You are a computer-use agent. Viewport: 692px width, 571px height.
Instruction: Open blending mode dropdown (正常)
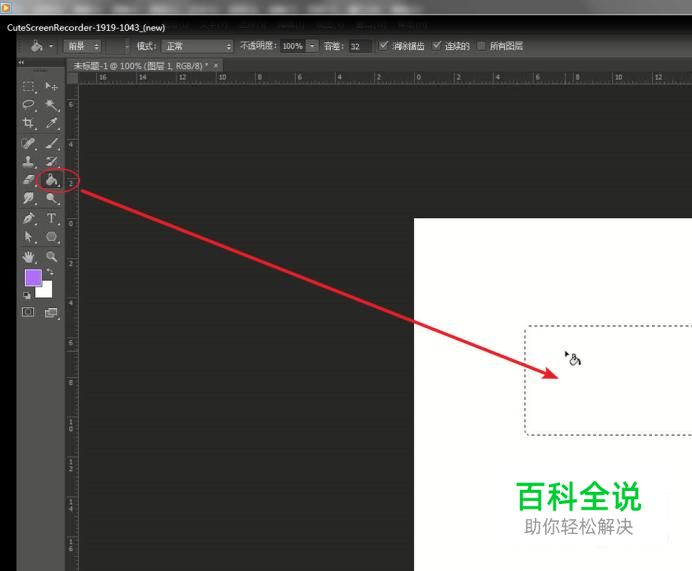[x=197, y=46]
